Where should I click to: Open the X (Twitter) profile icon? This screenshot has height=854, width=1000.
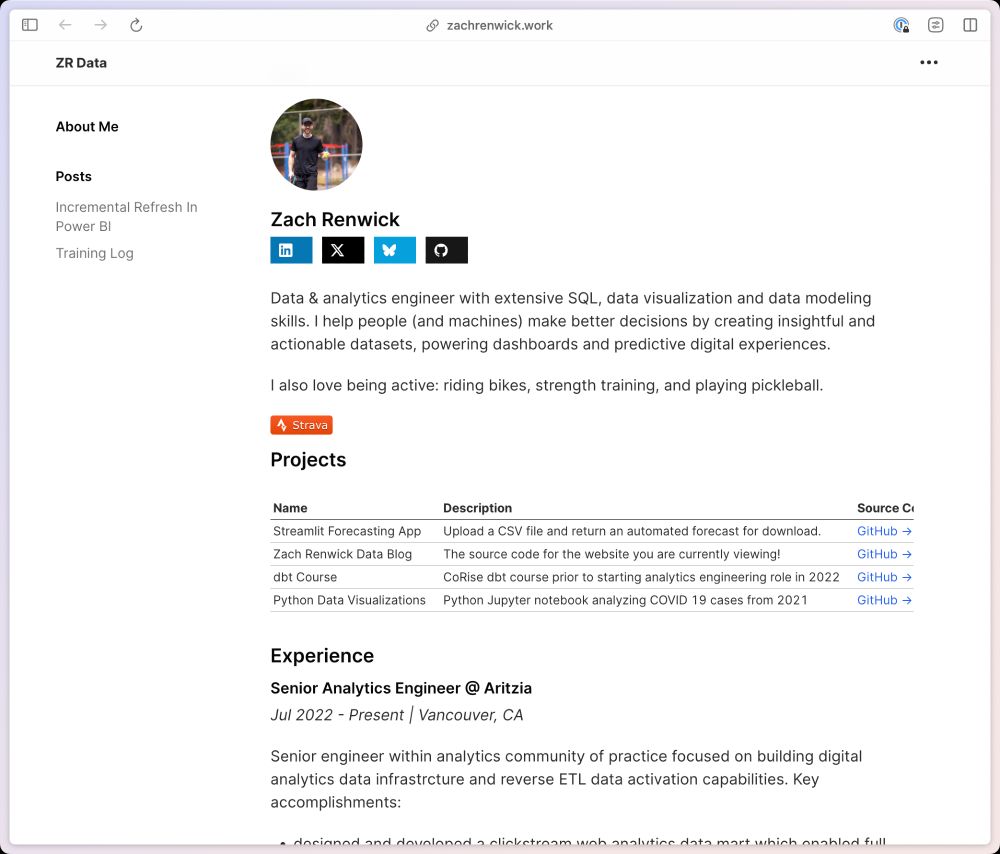(343, 250)
